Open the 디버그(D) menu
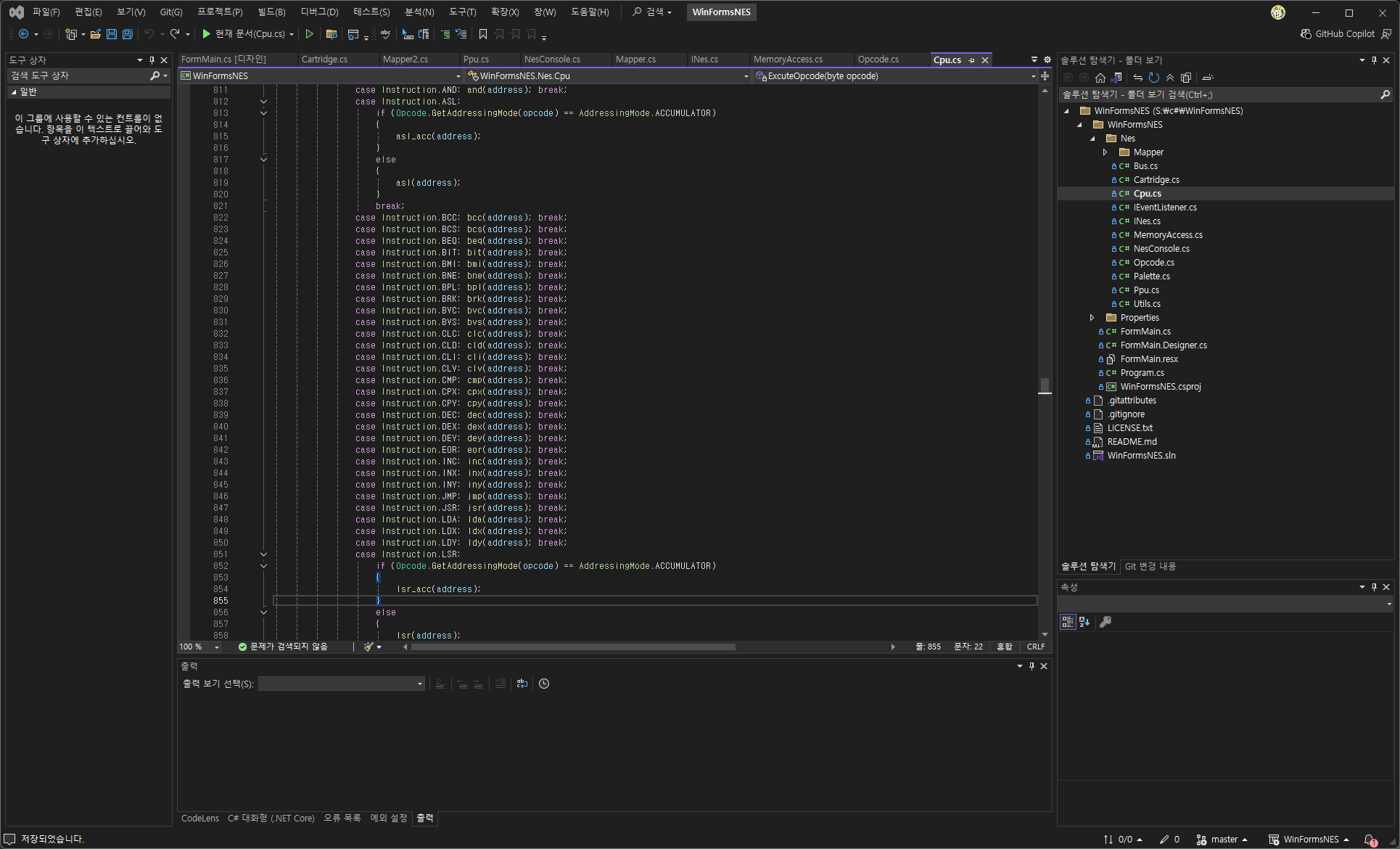 [319, 12]
